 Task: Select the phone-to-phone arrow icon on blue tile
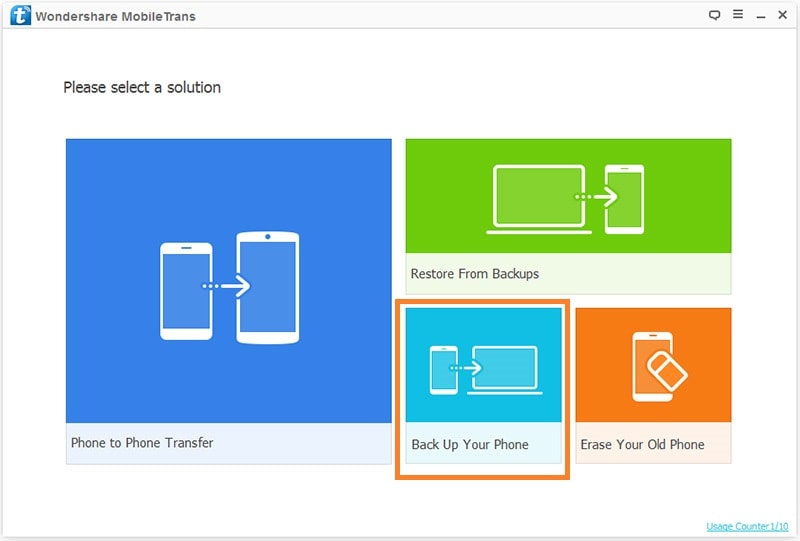pyautogui.click(x=229, y=287)
